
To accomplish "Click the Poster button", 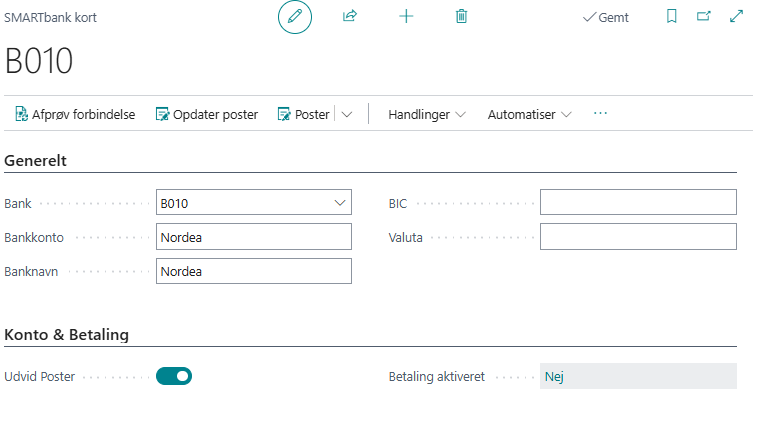I will [x=303, y=114].
